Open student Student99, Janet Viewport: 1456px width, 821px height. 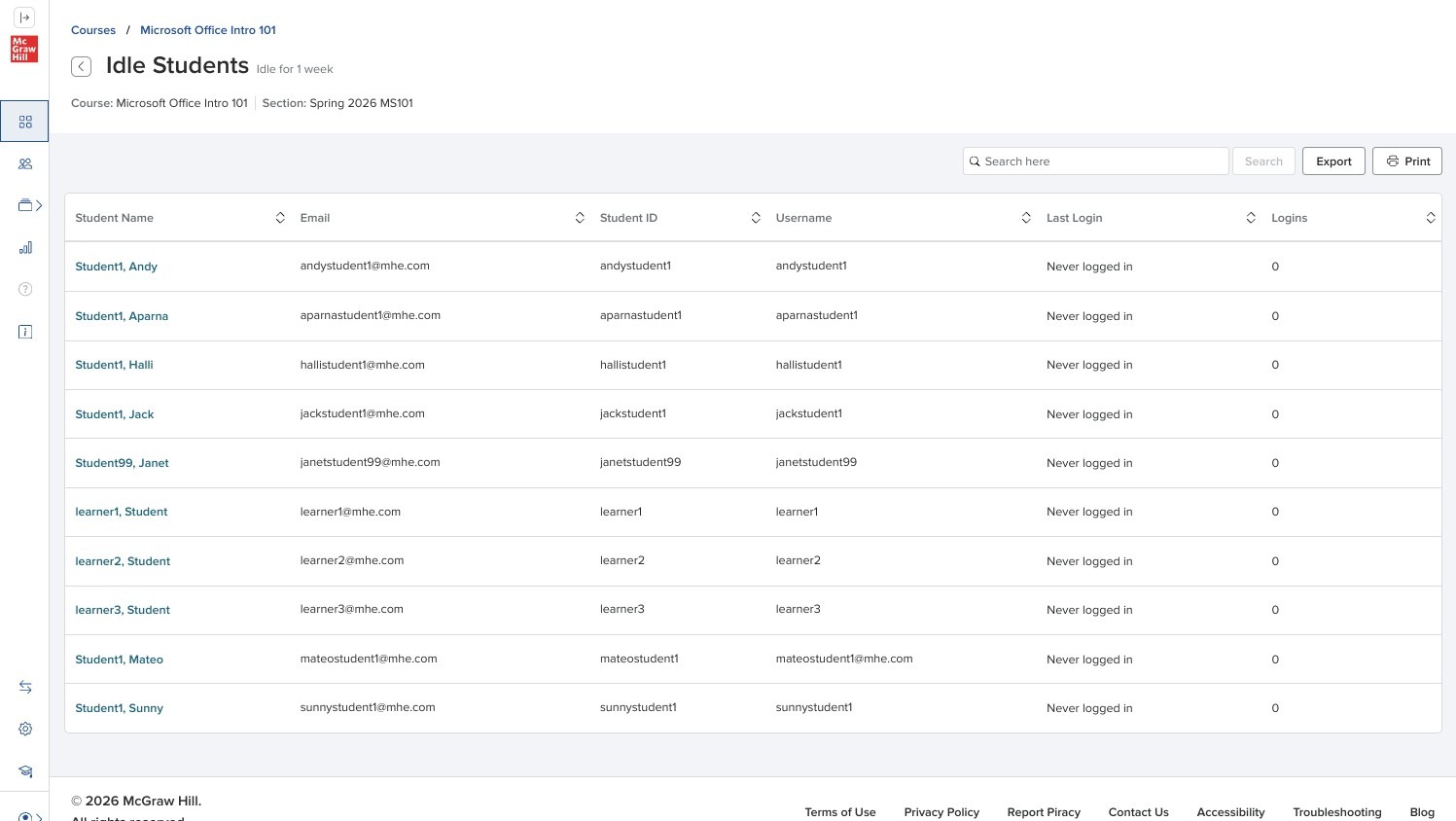(x=122, y=463)
